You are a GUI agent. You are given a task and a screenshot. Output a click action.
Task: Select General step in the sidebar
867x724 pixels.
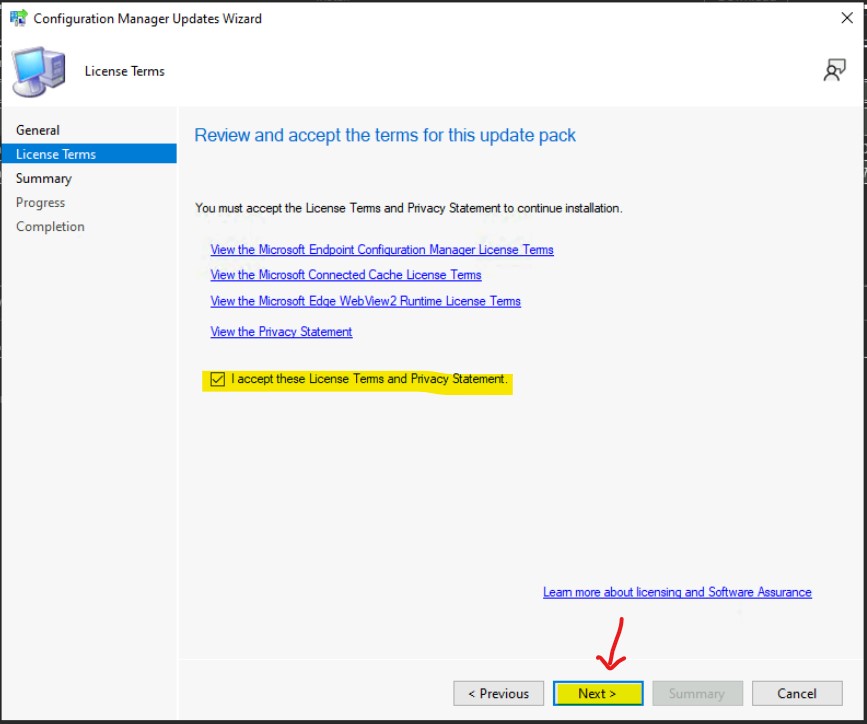click(38, 130)
